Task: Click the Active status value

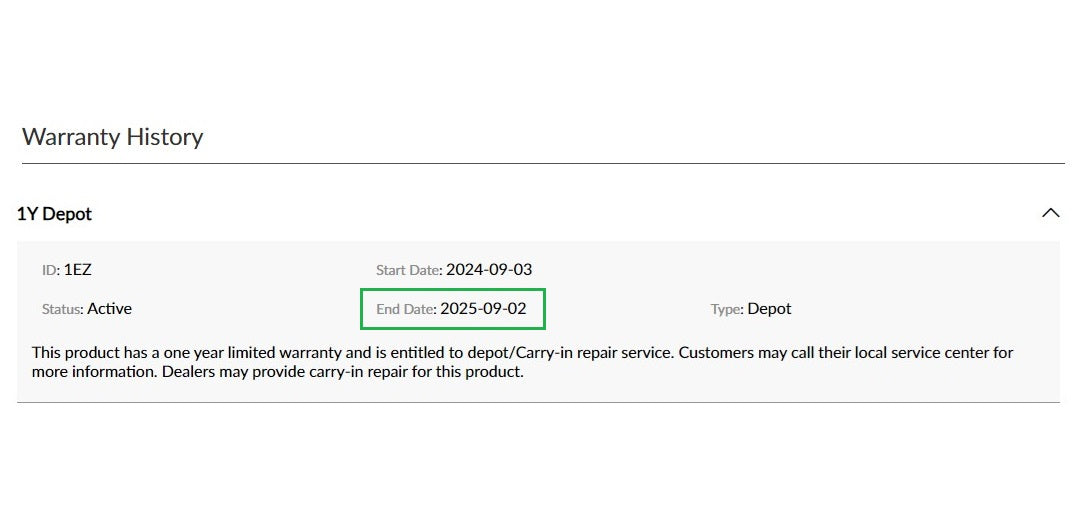Action: tap(110, 309)
